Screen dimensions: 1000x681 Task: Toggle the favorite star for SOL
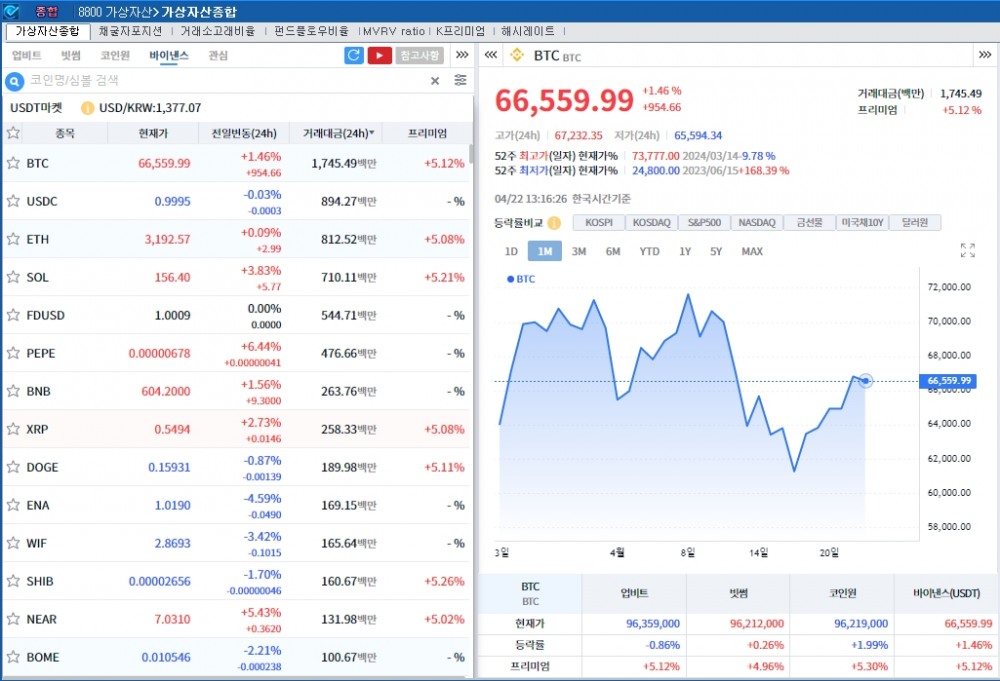coord(13,277)
